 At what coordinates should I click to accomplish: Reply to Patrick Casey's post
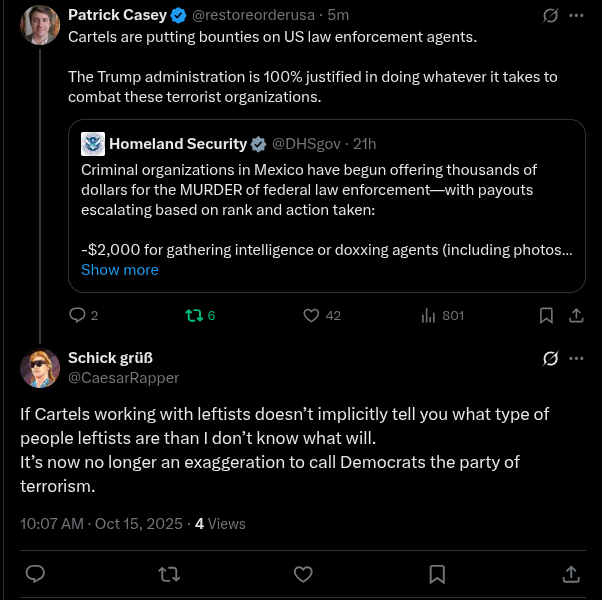coord(78,315)
